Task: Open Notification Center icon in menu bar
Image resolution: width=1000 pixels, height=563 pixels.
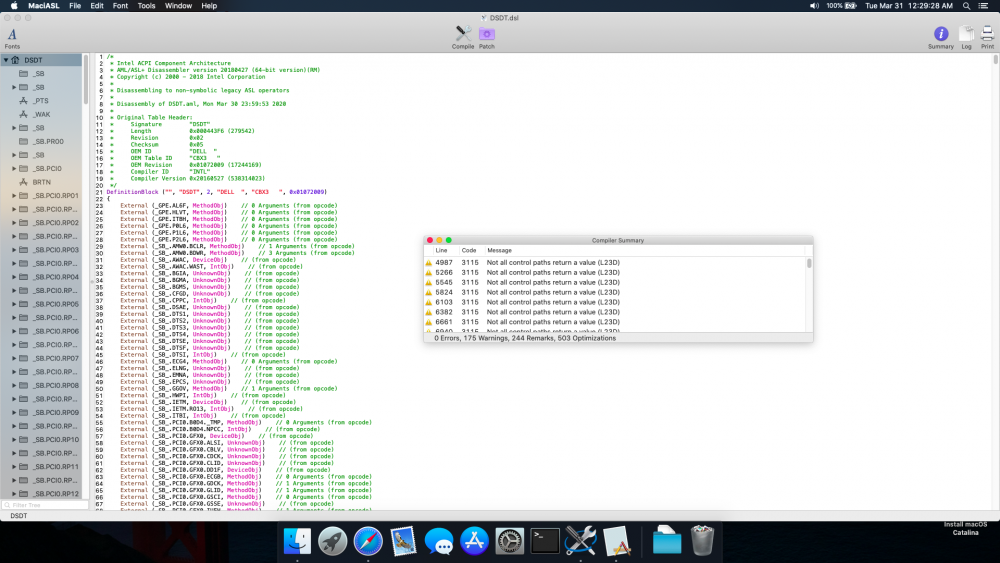Action: [x=983, y=6]
